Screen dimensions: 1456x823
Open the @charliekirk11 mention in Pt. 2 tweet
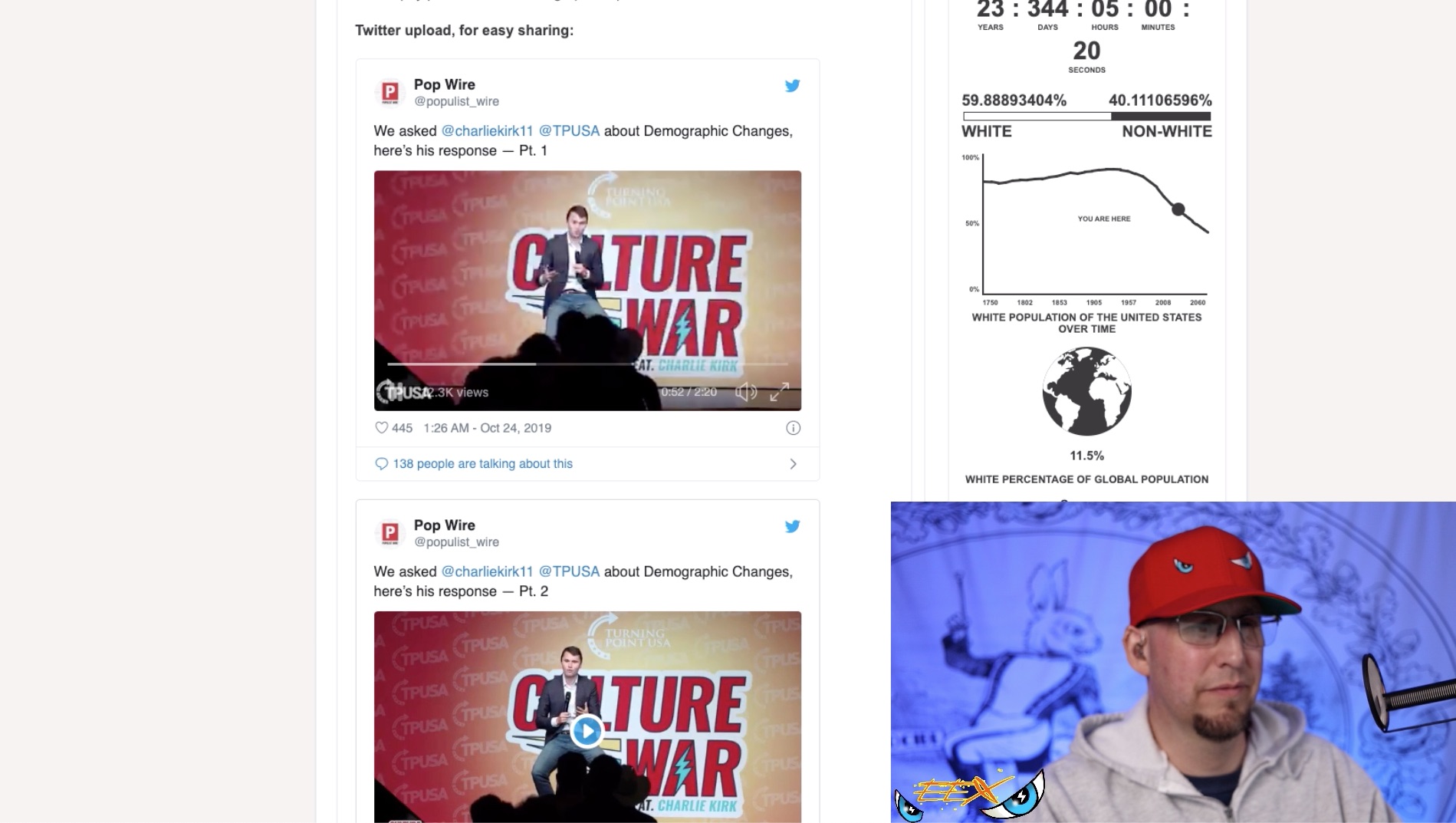tap(487, 571)
